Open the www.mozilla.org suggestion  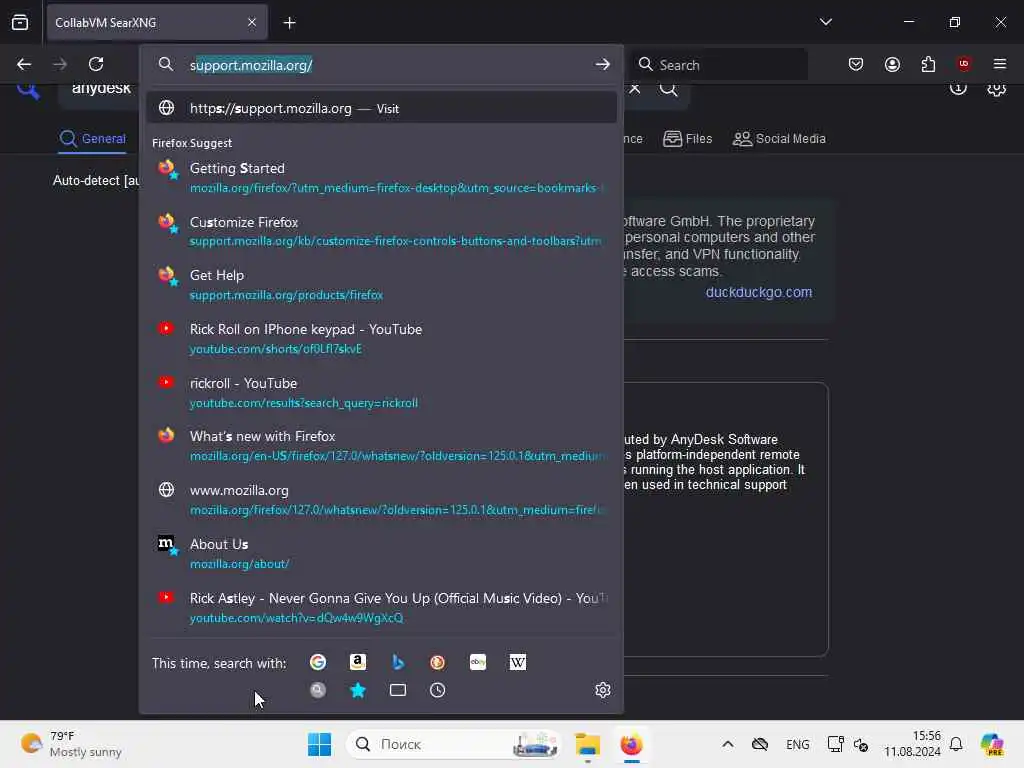click(381, 500)
